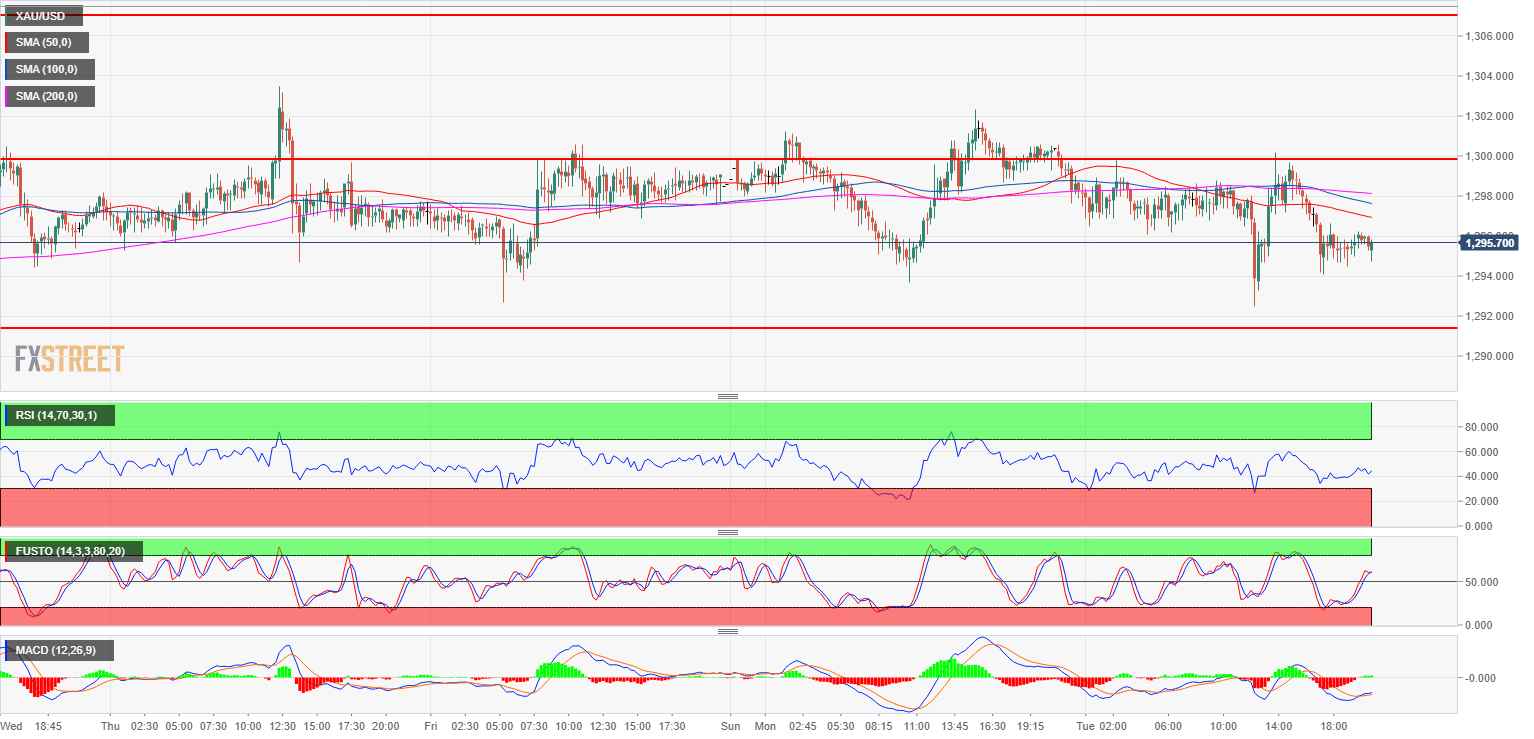Click the 13:45 time axis label
Viewport: 1534px width, 739px height.
click(957, 726)
